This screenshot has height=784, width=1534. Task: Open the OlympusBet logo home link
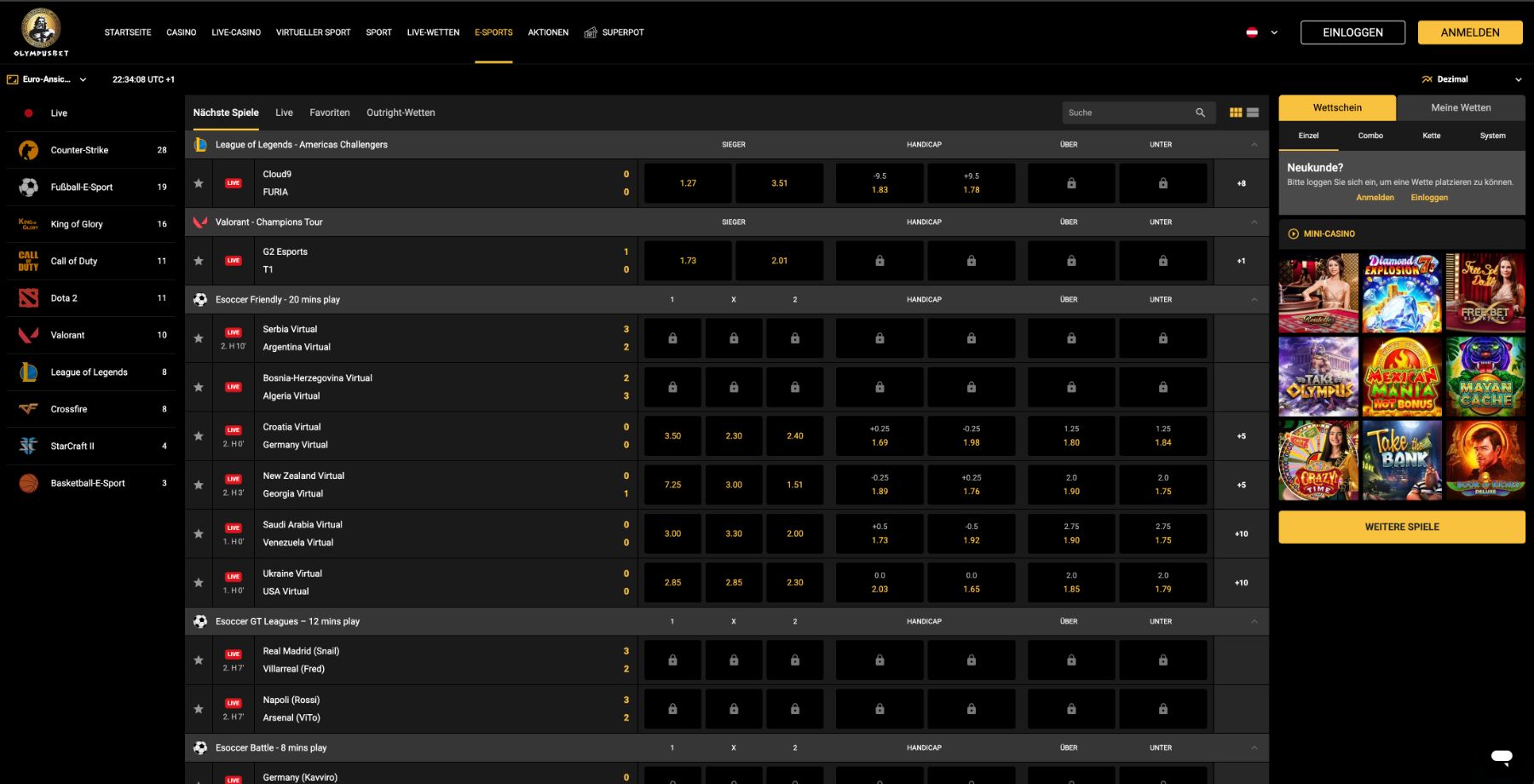coord(41,32)
